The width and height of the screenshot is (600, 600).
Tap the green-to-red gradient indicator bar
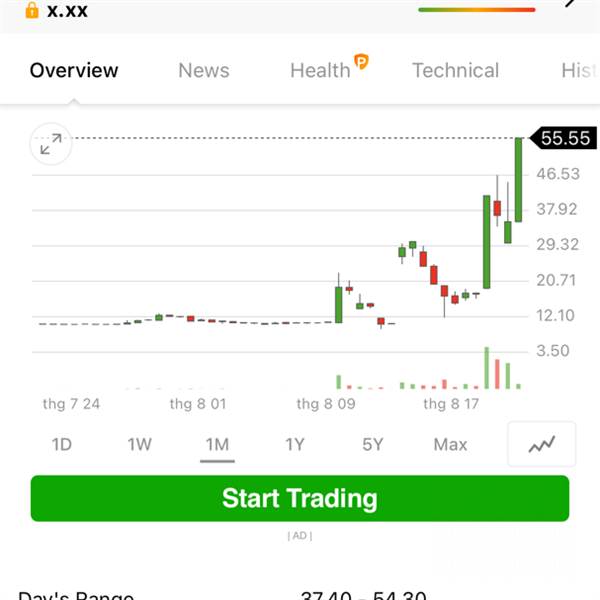pyautogui.click(x=477, y=10)
